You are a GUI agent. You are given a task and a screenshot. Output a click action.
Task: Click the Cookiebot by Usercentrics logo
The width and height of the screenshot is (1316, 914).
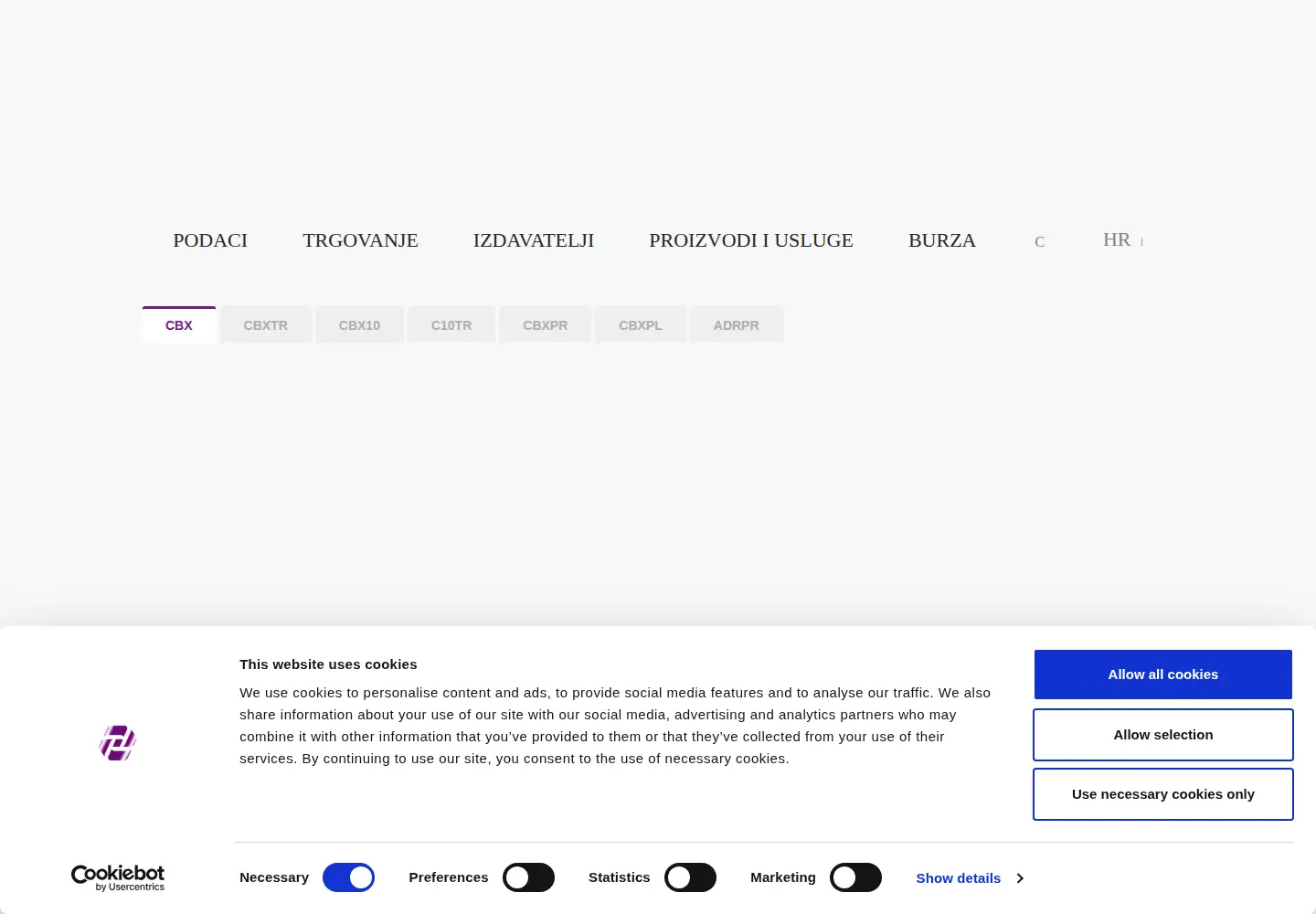(x=118, y=877)
